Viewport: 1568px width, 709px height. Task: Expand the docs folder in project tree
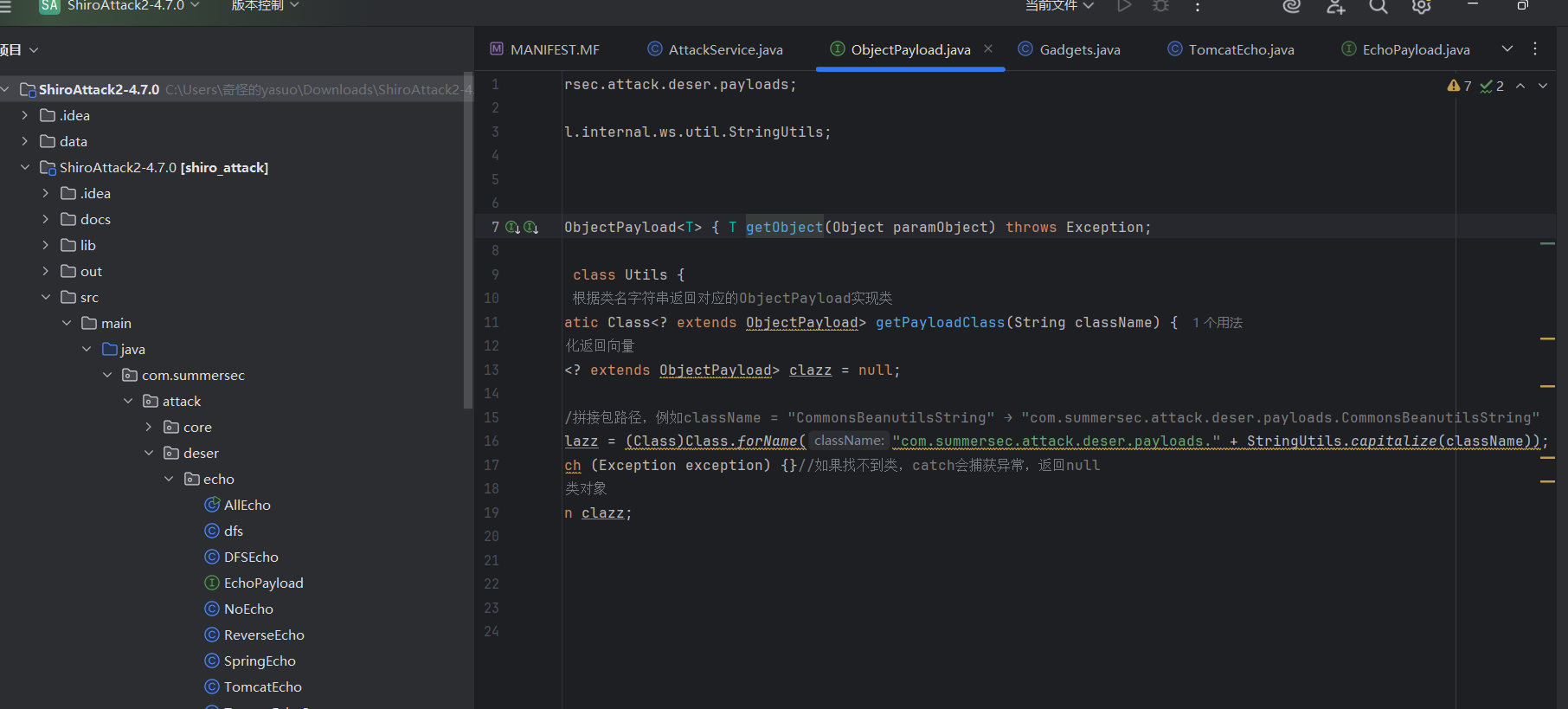click(46, 219)
